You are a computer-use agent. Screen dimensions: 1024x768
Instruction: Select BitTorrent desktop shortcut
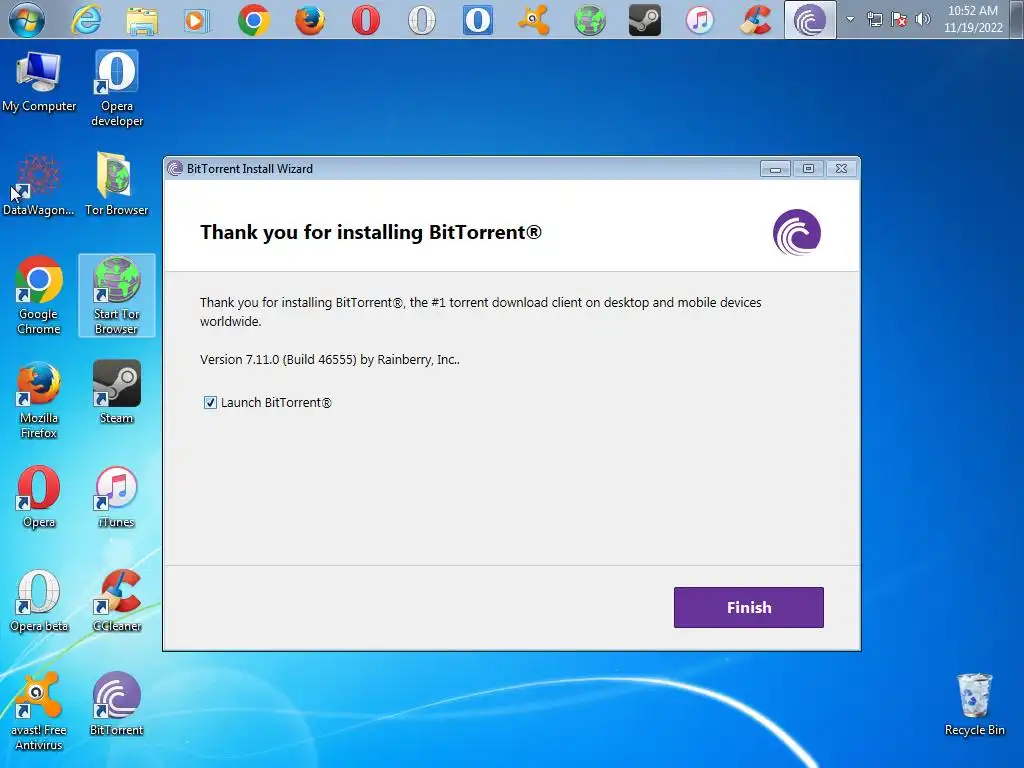117,704
